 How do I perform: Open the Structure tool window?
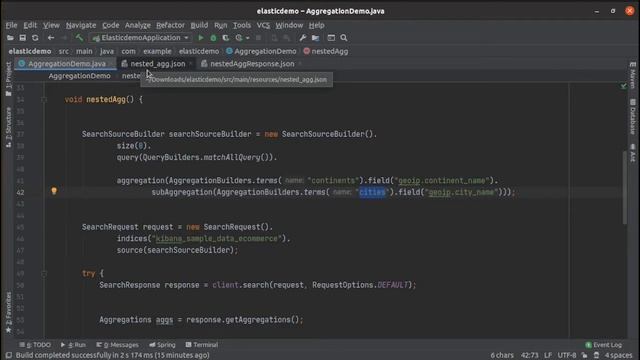point(8,127)
